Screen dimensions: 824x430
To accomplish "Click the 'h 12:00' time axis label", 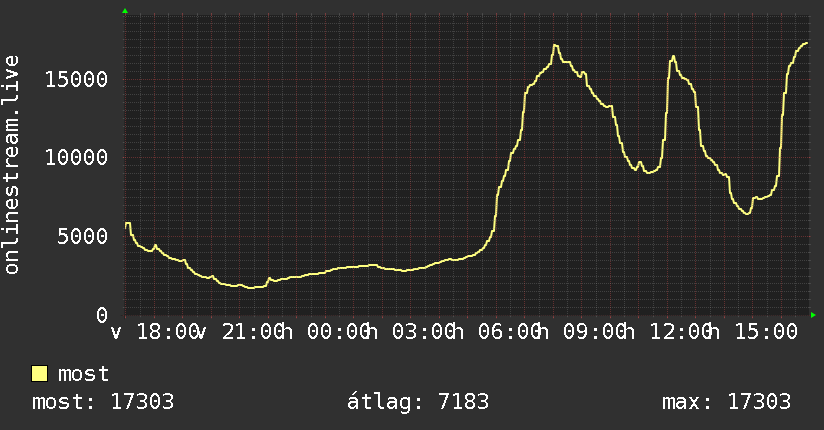I will pyautogui.click(x=666, y=332).
